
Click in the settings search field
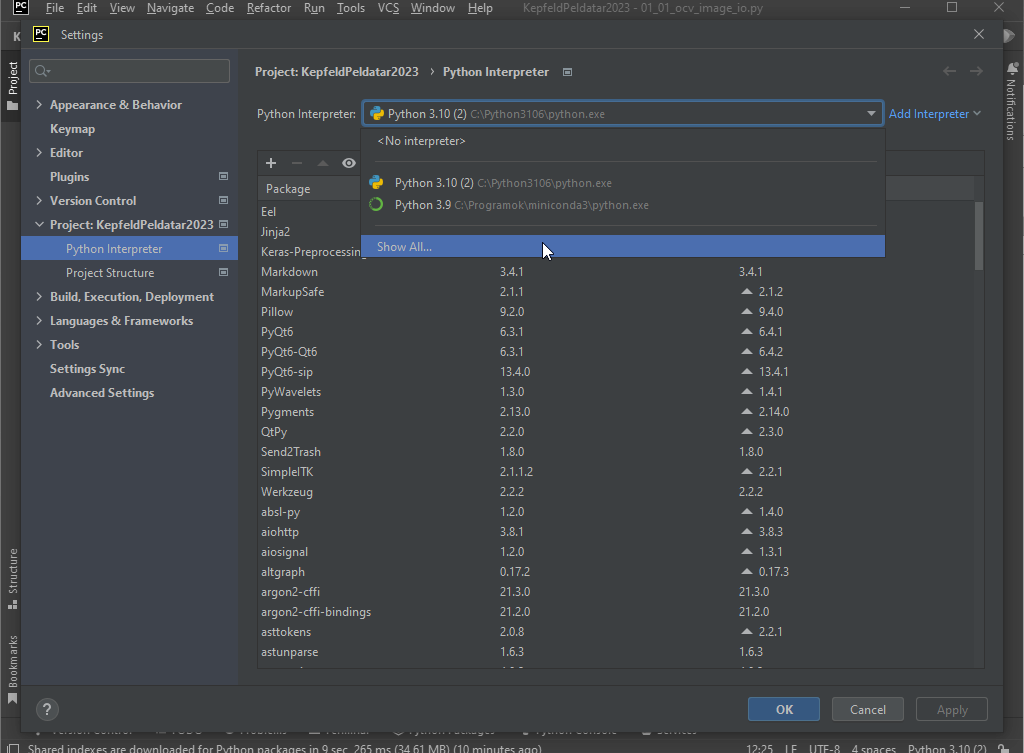129,71
